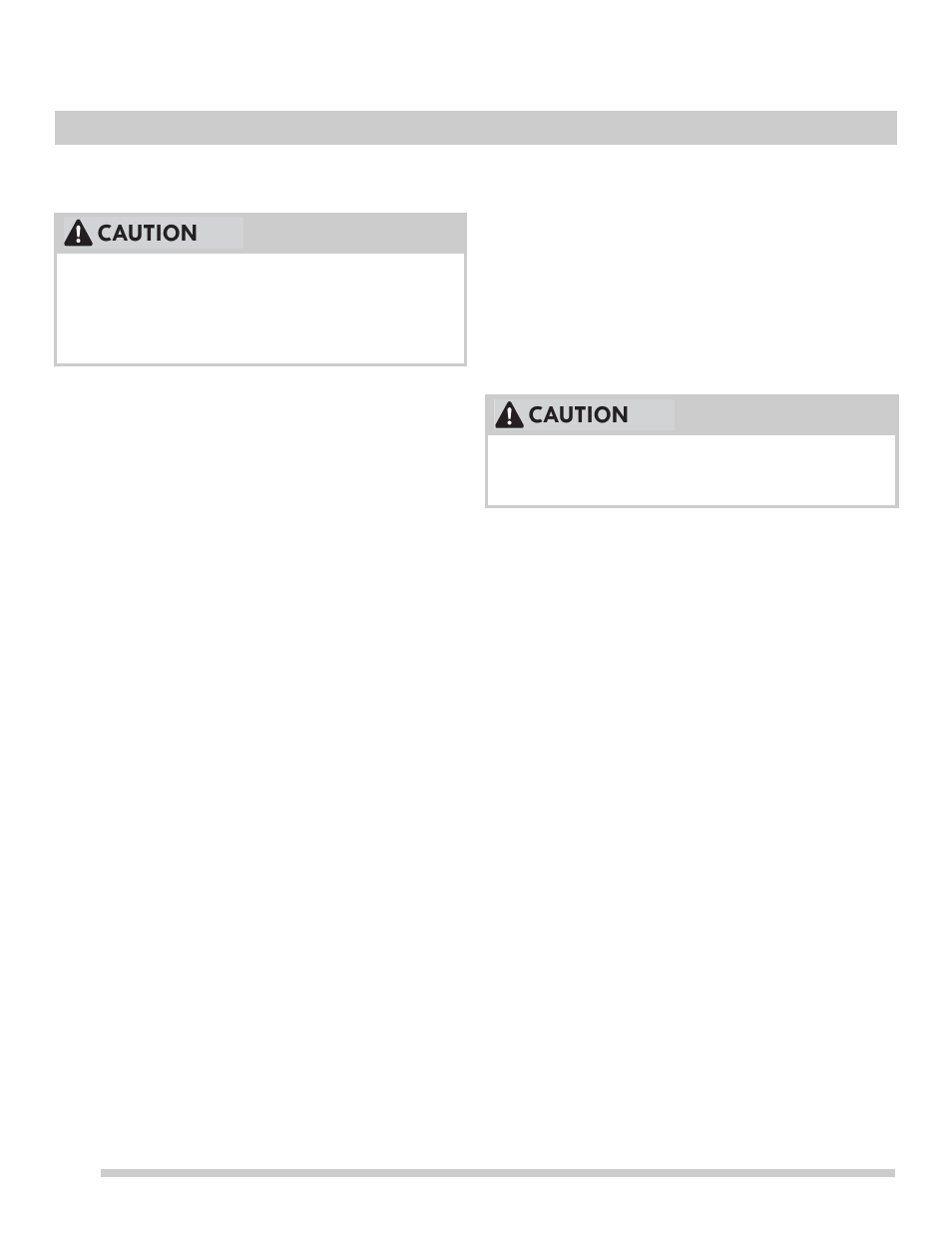Viewport: 952px width, 1233px height.
Task: Select the CAUTION label in the left-column box
Action: [x=148, y=233]
